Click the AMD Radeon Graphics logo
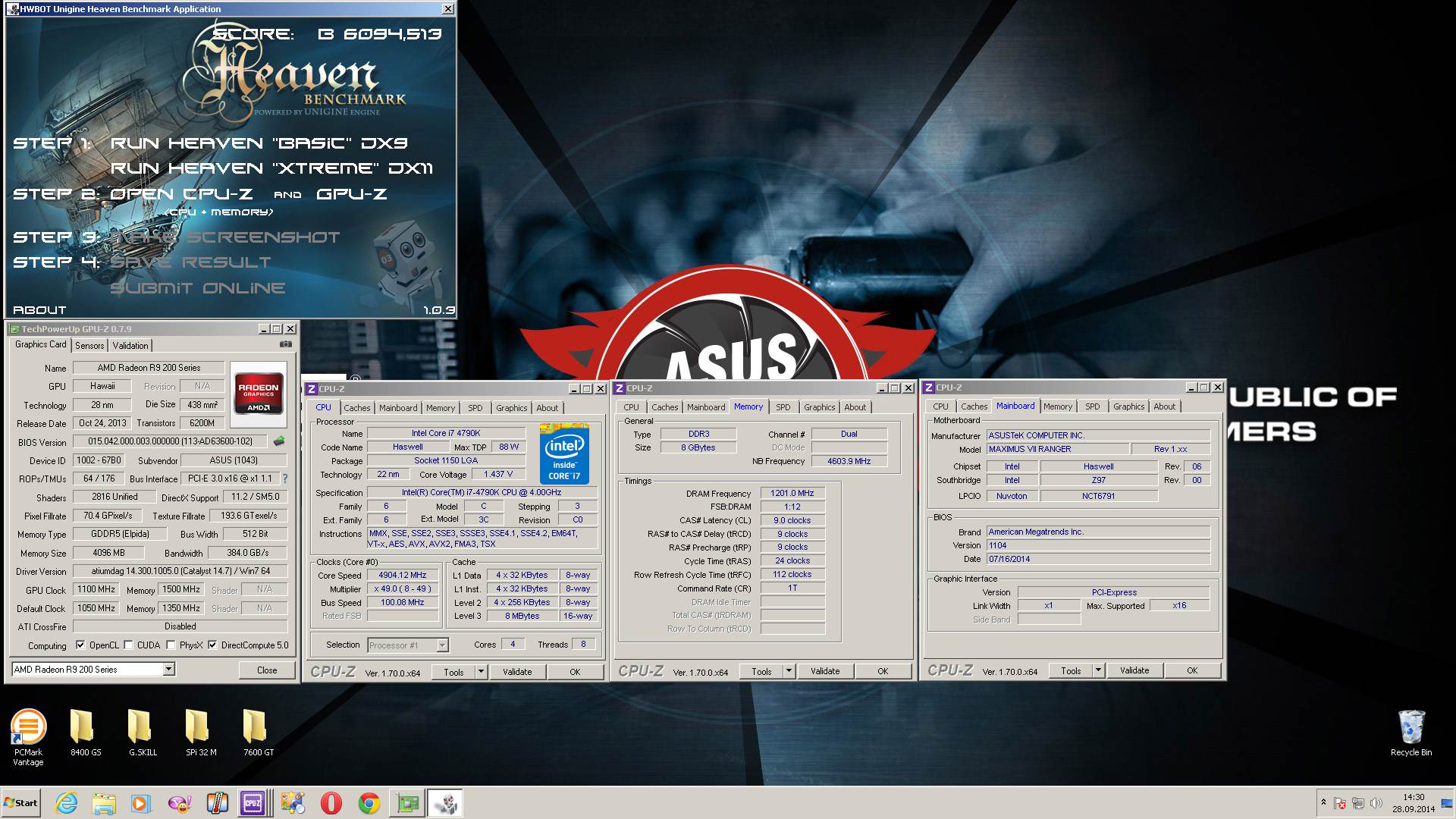 click(x=259, y=394)
